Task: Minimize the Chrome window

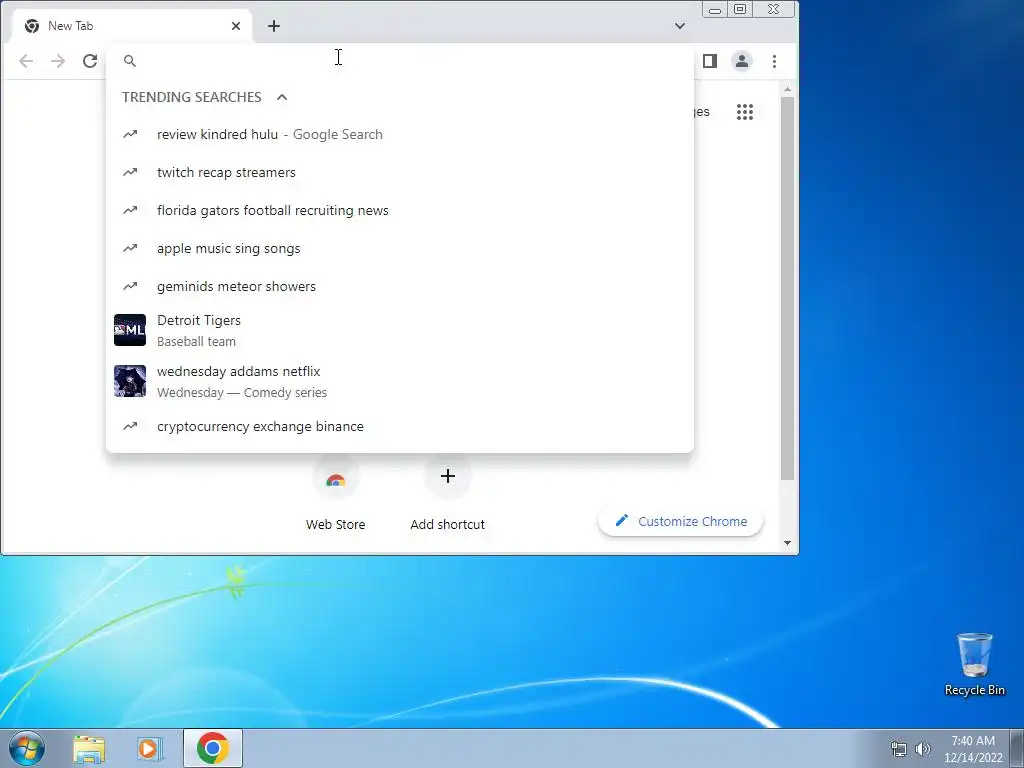Action: (715, 9)
